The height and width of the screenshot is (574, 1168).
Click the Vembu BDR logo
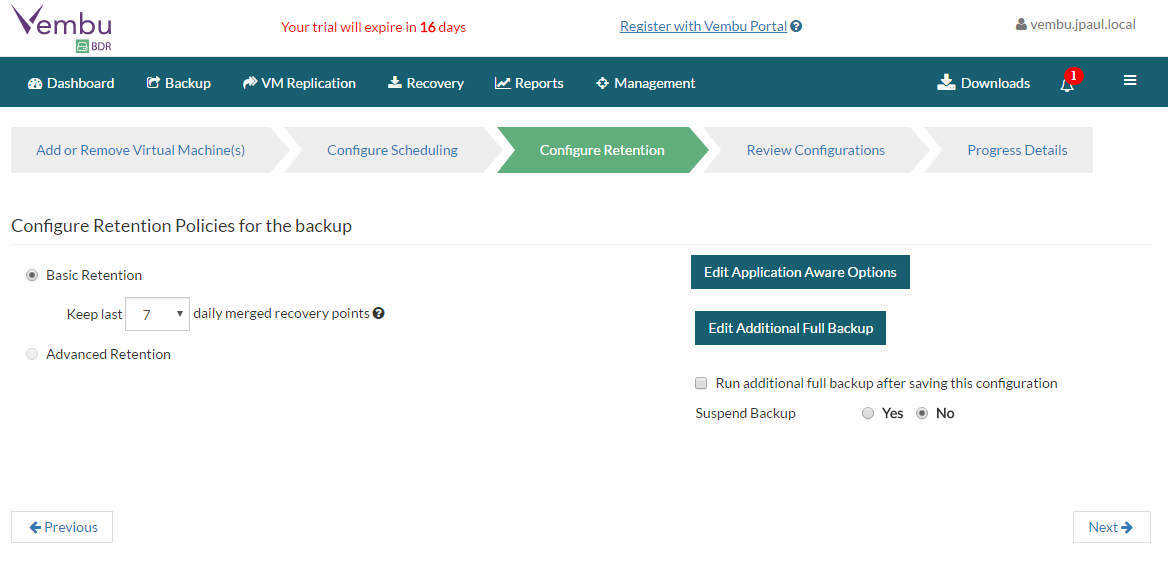coord(62,28)
